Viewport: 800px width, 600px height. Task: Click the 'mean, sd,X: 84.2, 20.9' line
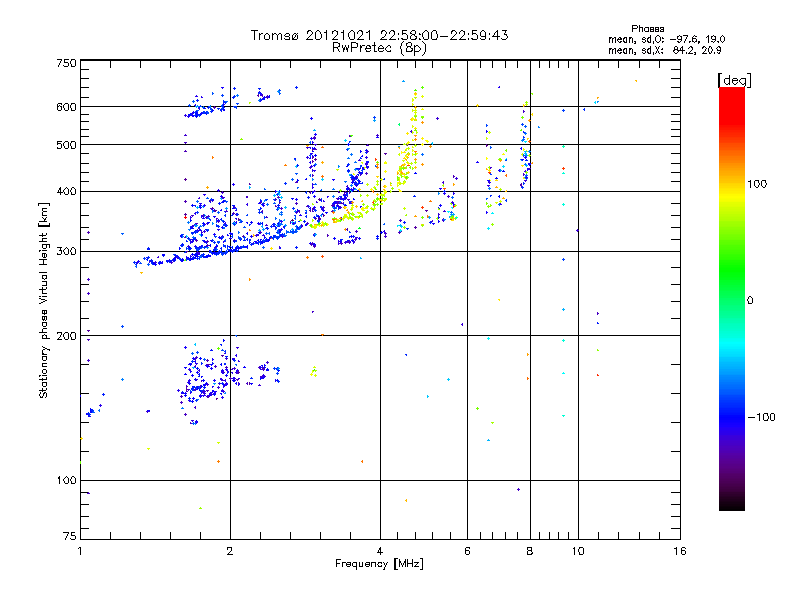pos(664,50)
